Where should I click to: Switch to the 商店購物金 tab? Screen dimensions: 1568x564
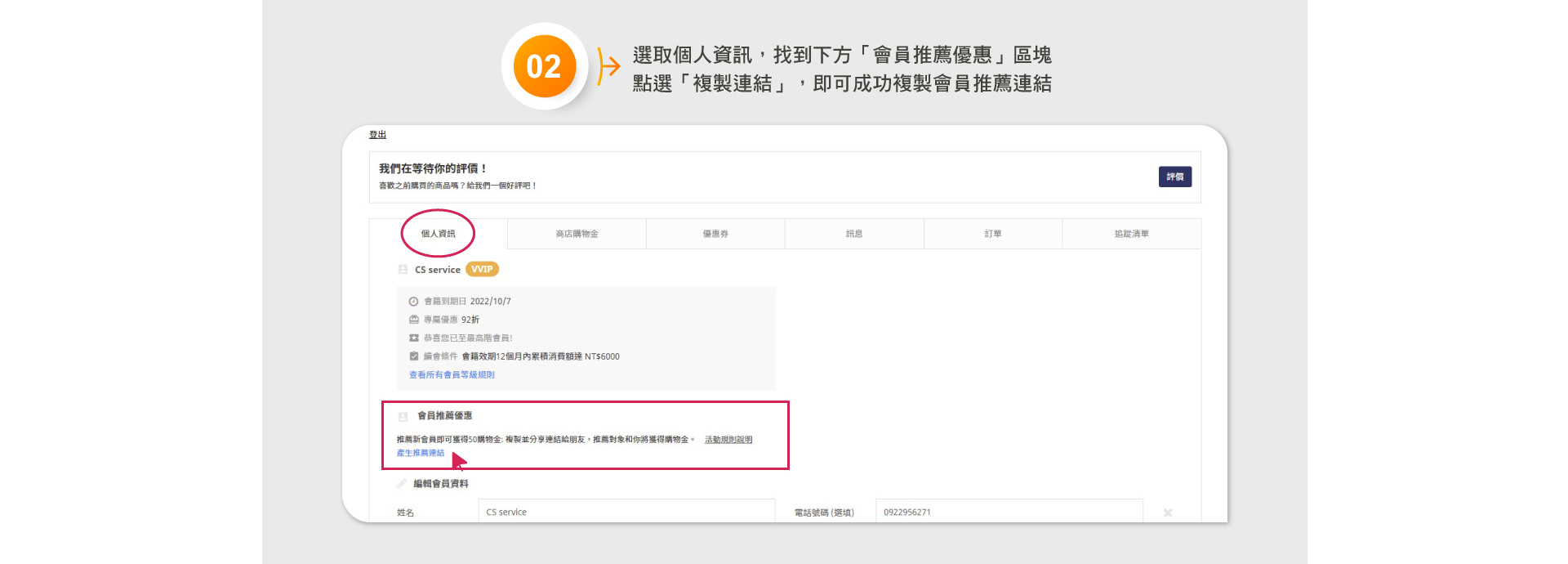point(577,234)
